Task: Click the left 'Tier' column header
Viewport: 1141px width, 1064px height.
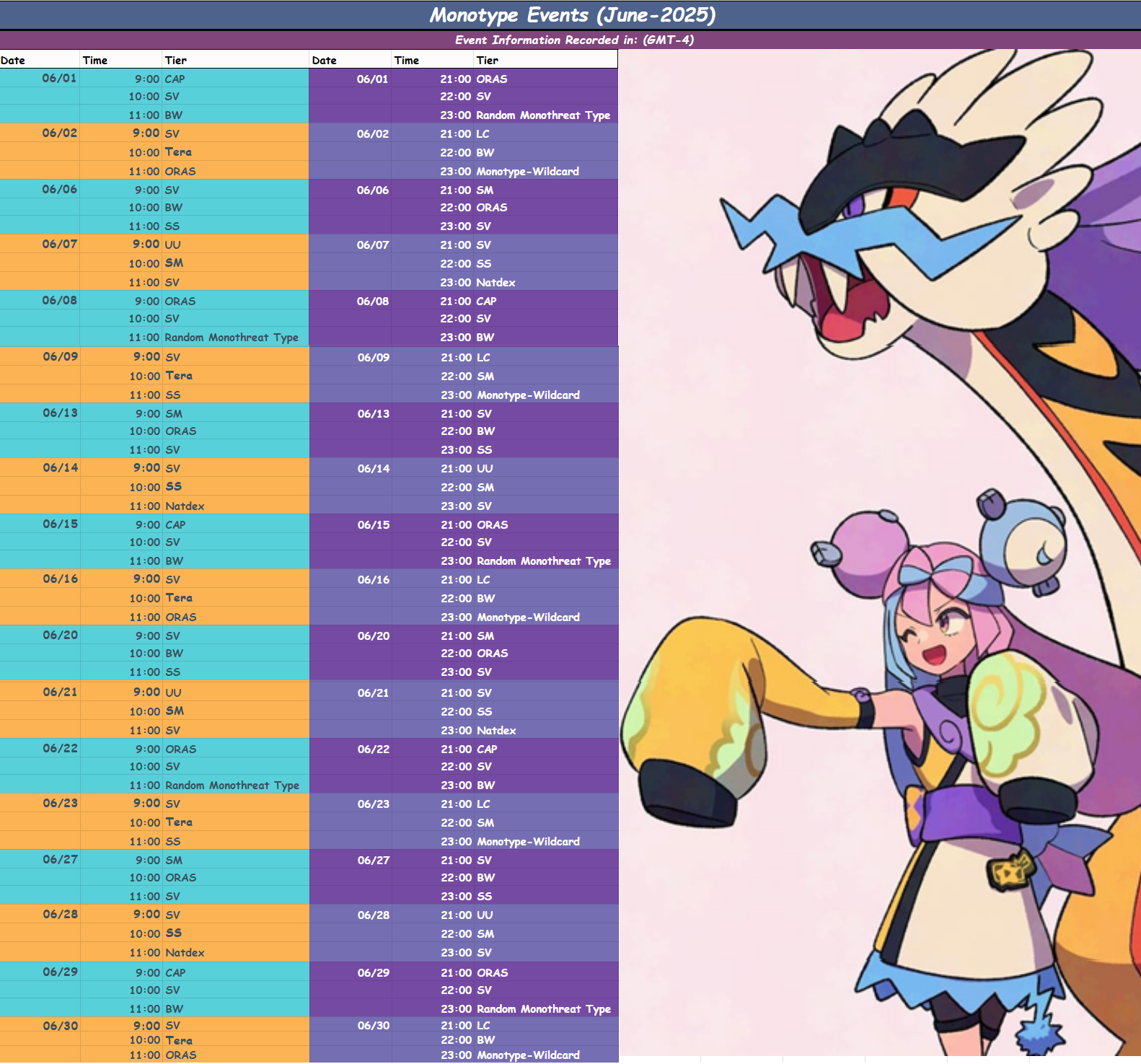Action: (x=176, y=61)
